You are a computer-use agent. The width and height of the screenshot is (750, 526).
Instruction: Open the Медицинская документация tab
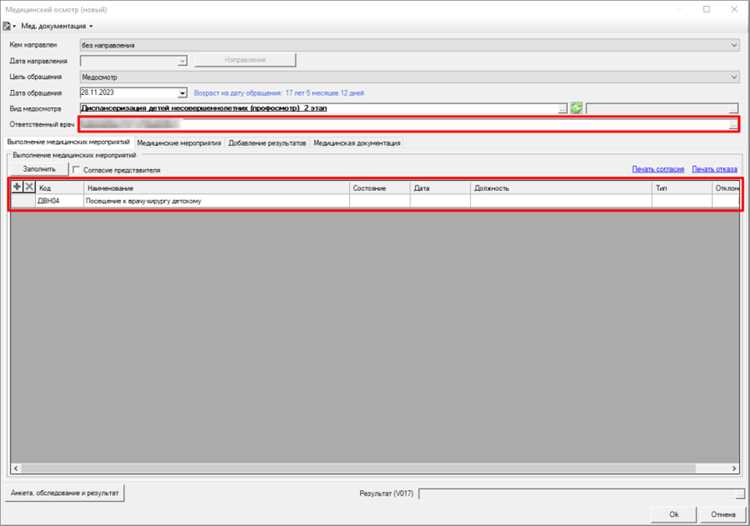click(357, 143)
